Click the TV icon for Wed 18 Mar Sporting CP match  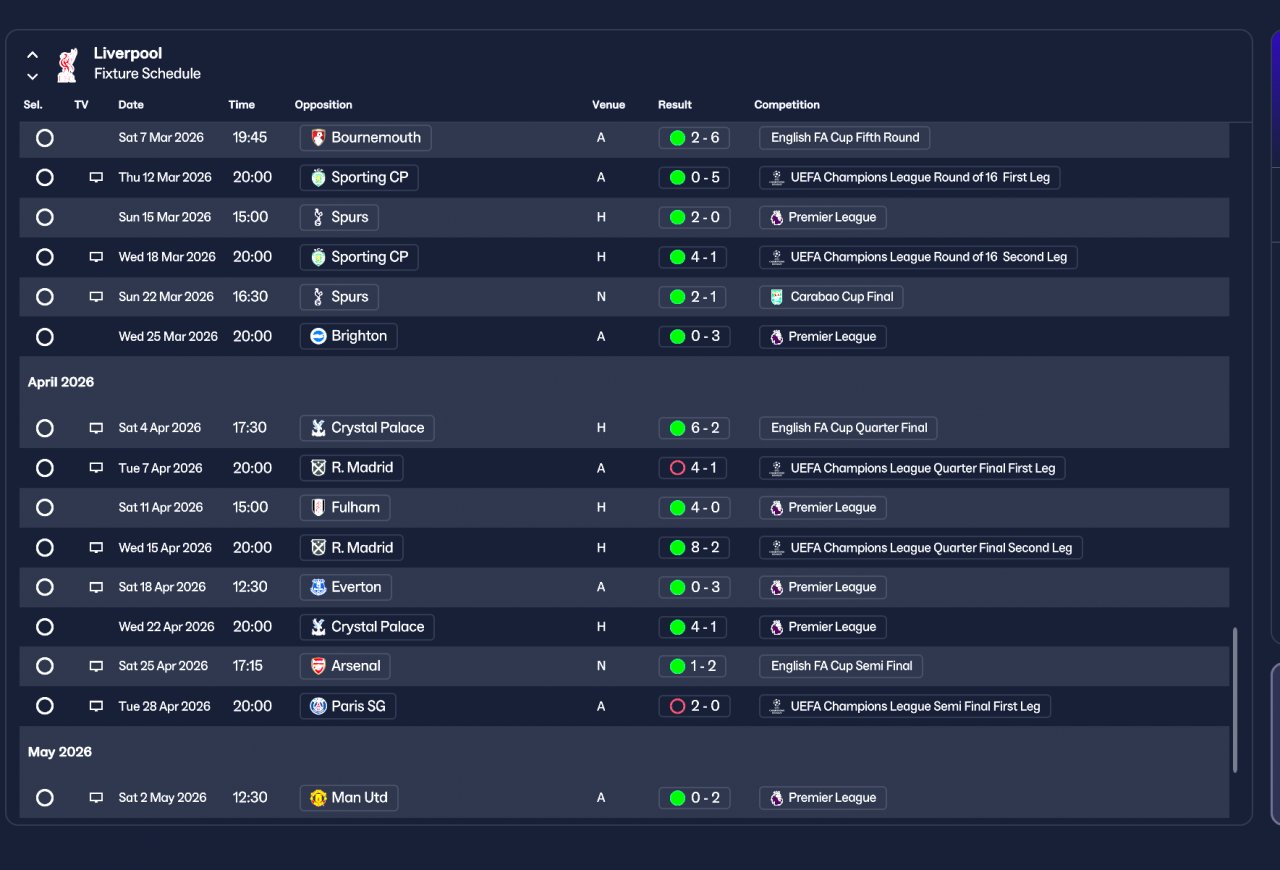click(96, 257)
